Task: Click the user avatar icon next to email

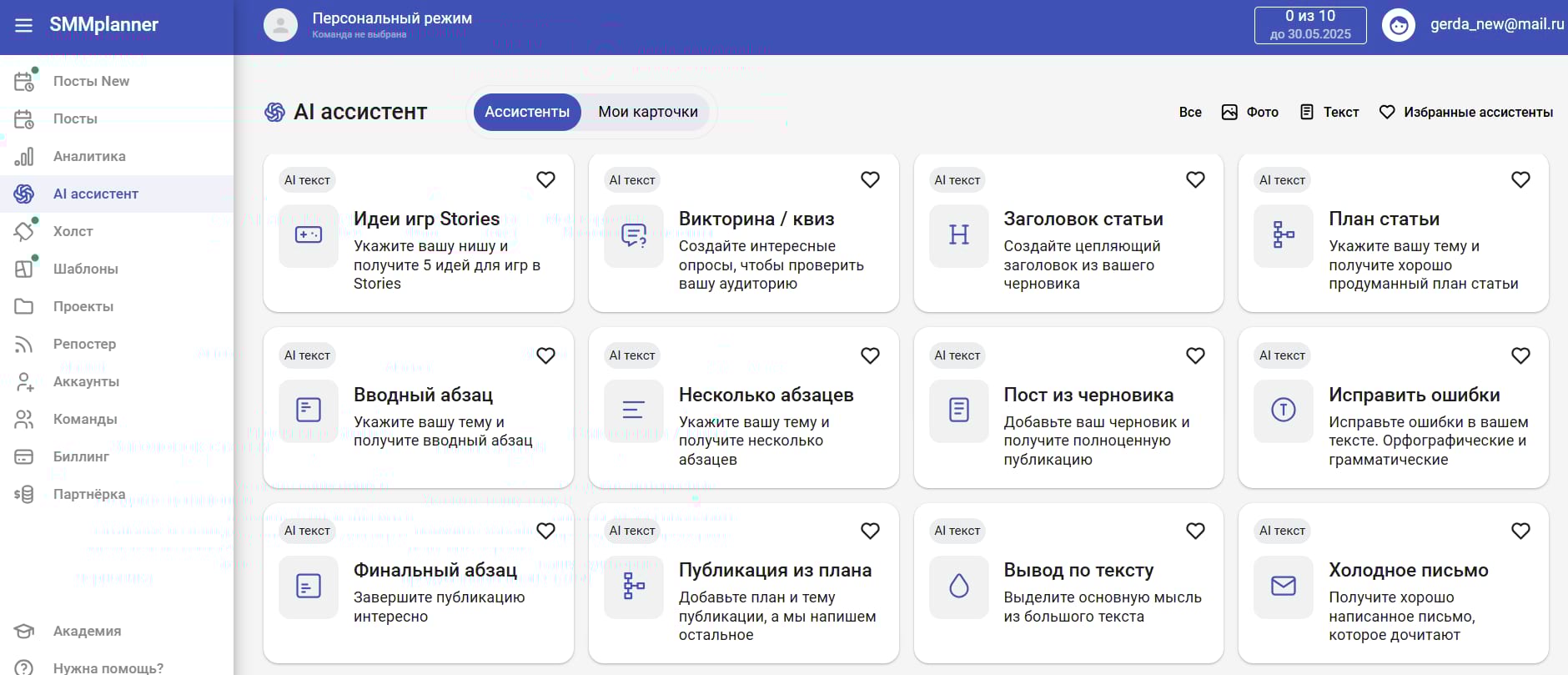Action: pos(1399,25)
